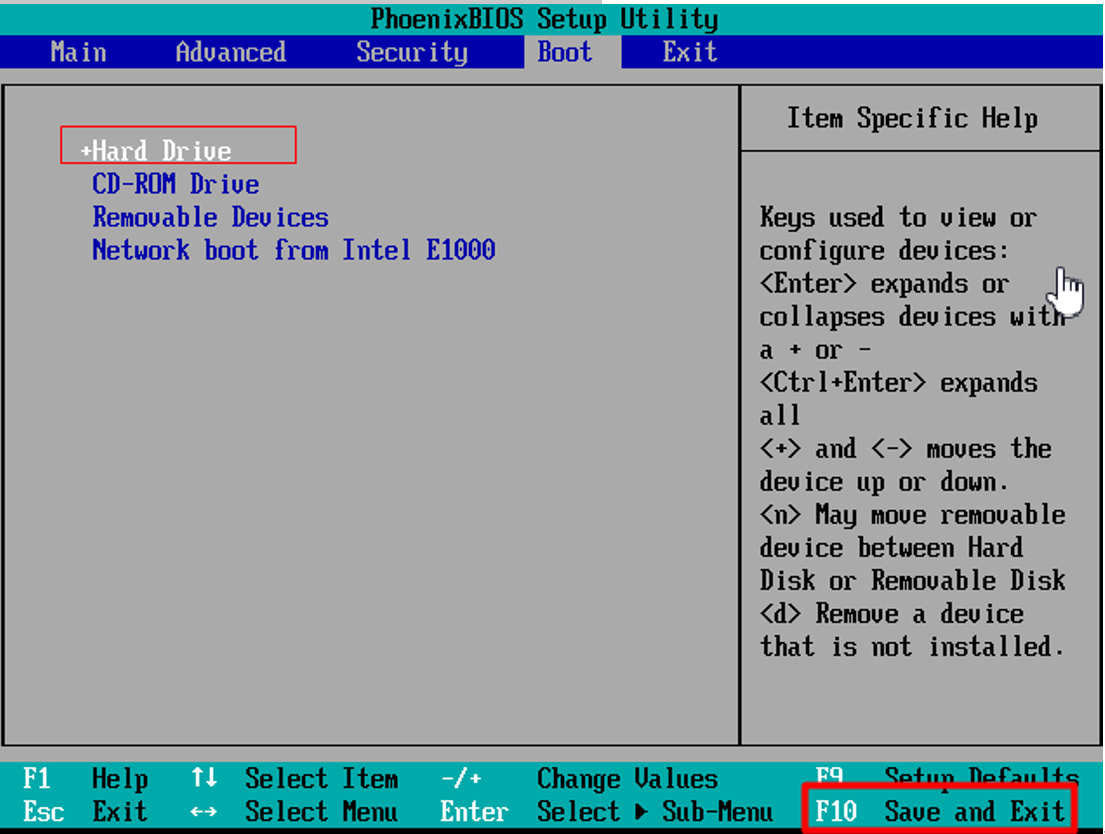1105x834 pixels.
Task: Open the Main menu tab
Action: (78, 52)
